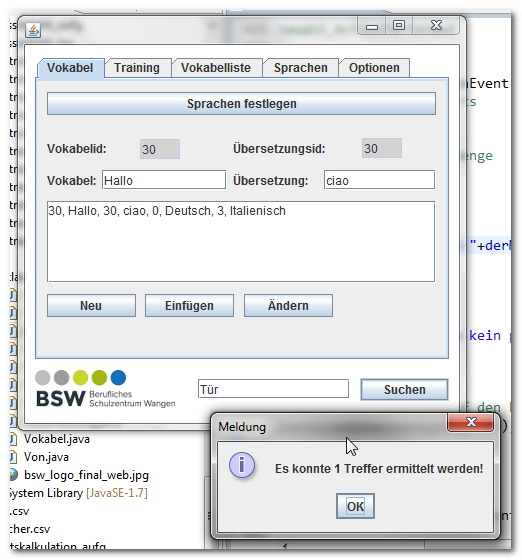Focus the Vokabelid field showing 30
The image size is (522, 560).
pyautogui.click(x=160, y=149)
